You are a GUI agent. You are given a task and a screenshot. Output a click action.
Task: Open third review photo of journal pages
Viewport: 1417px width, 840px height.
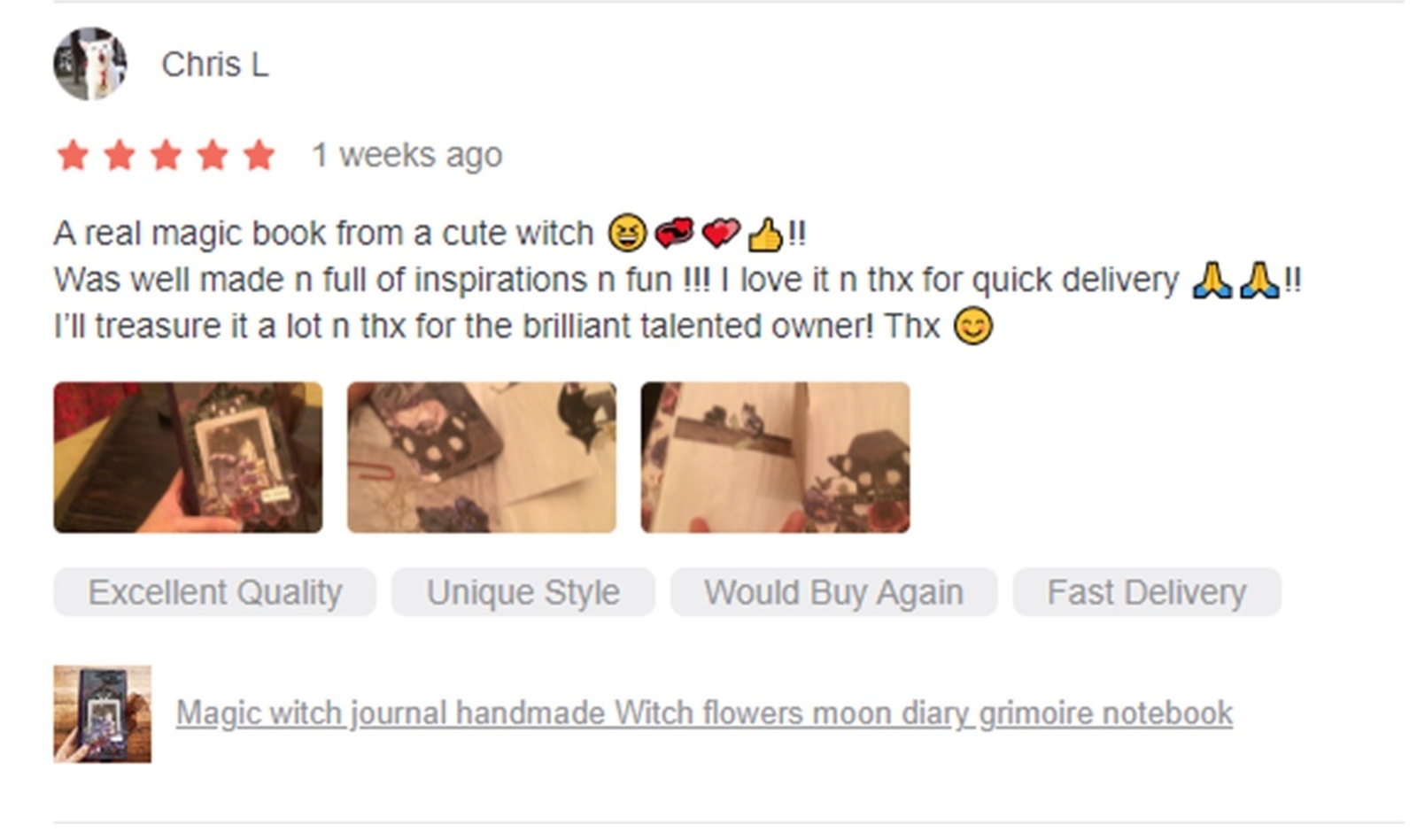(775, 458)
